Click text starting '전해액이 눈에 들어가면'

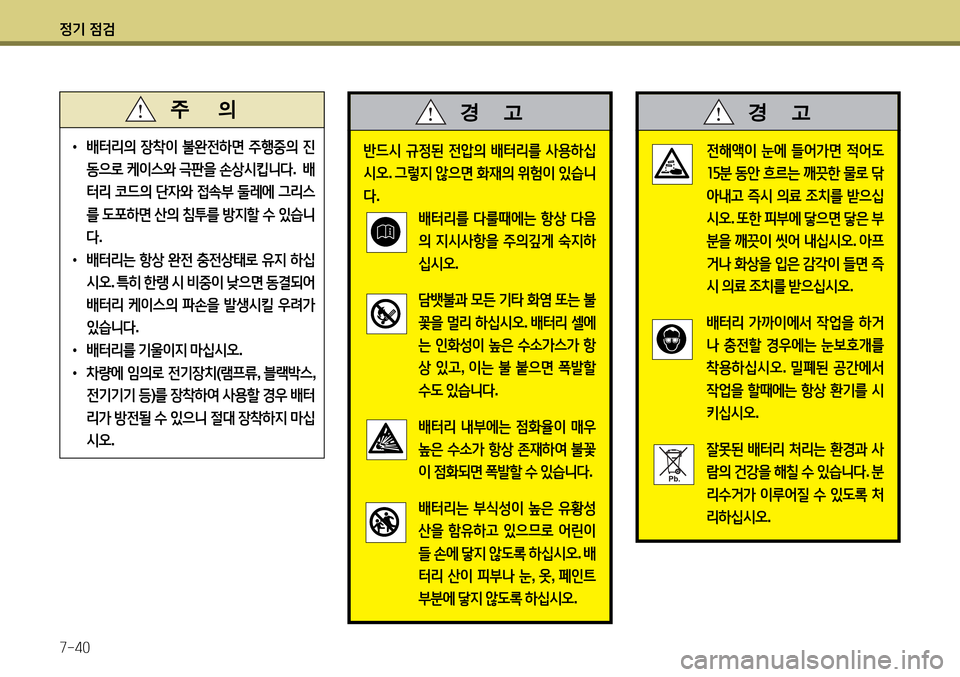coord(795,219)
